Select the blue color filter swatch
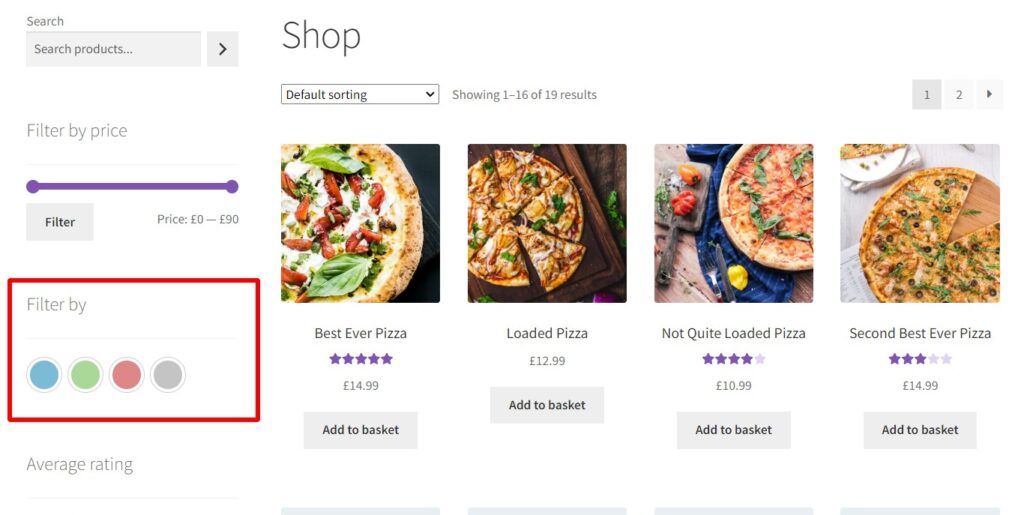Viewport: 1024px width, 515px height. pos(44,375)
